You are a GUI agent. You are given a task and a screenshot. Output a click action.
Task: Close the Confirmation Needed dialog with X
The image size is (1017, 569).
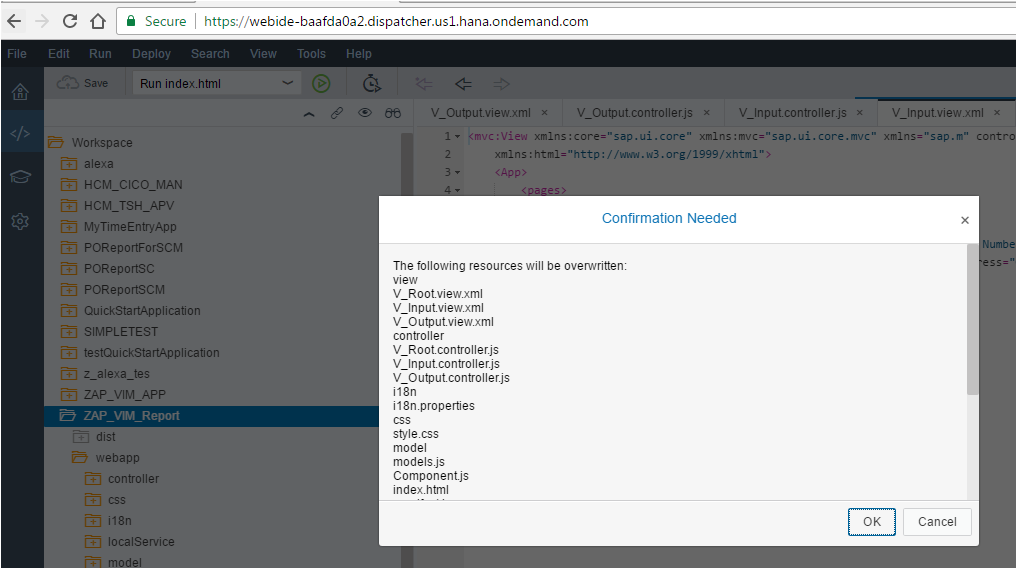pyautogui.click(x=964, y=221)
